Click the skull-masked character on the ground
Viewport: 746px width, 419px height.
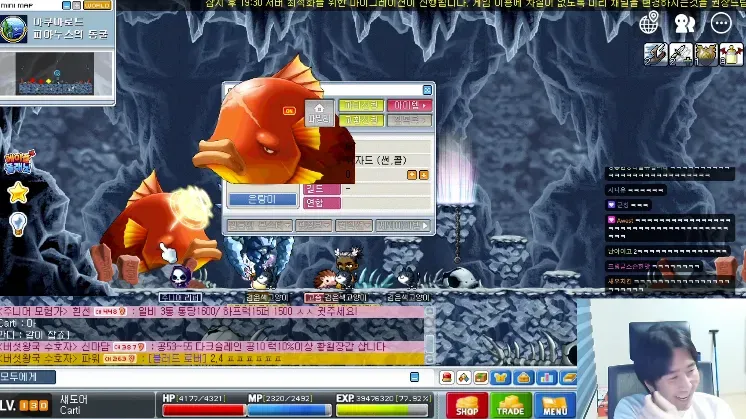pos(180,276)
